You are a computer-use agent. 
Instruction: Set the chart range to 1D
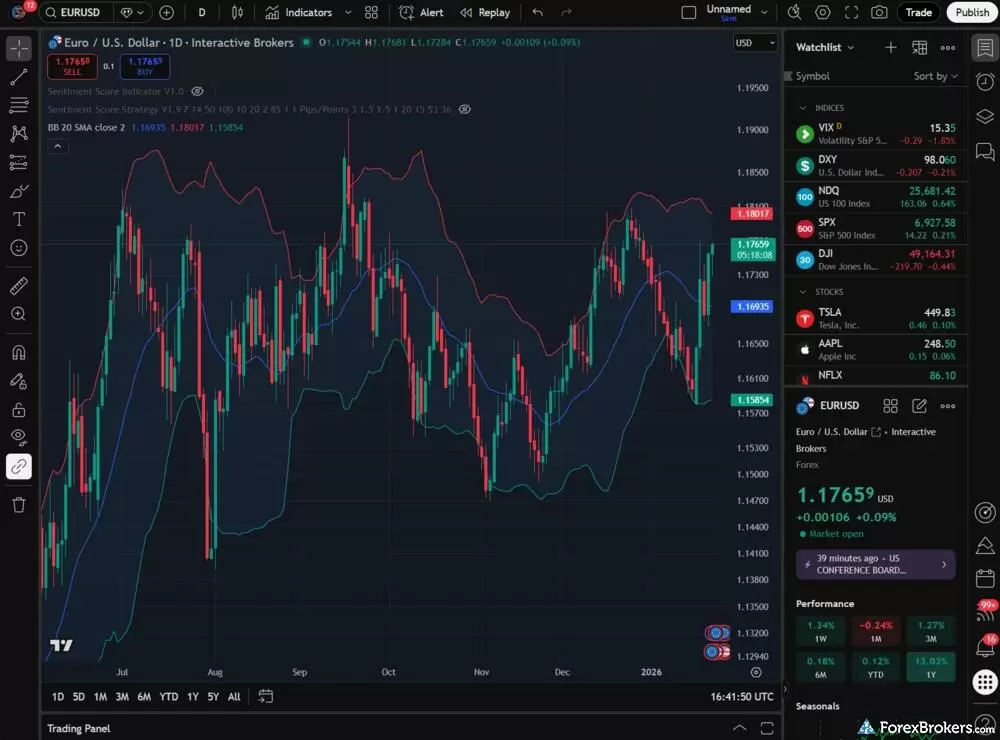coord(58,697)
